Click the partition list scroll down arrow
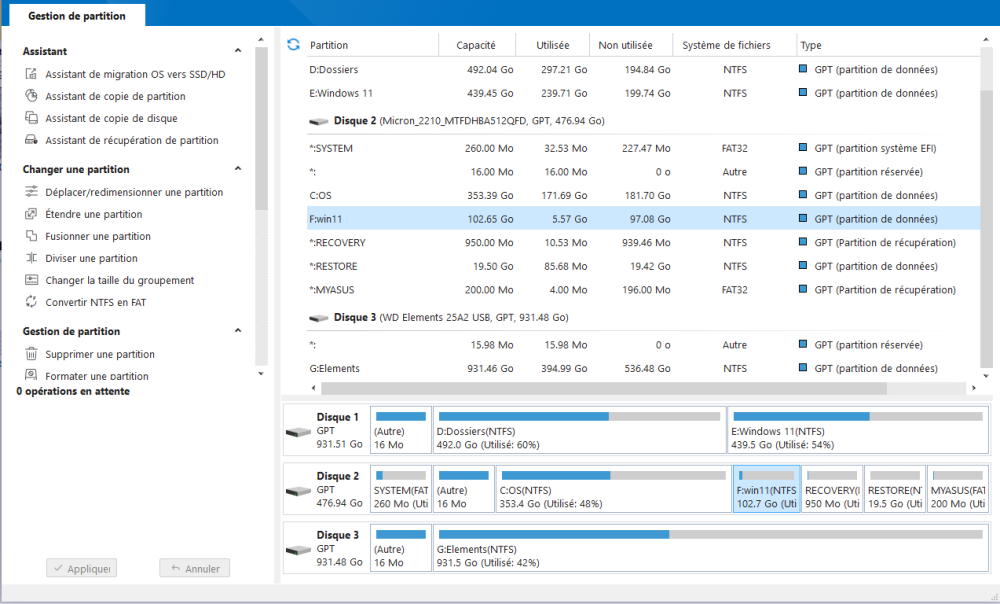This screenshot has height=604, width=1000. click(987, 376)
